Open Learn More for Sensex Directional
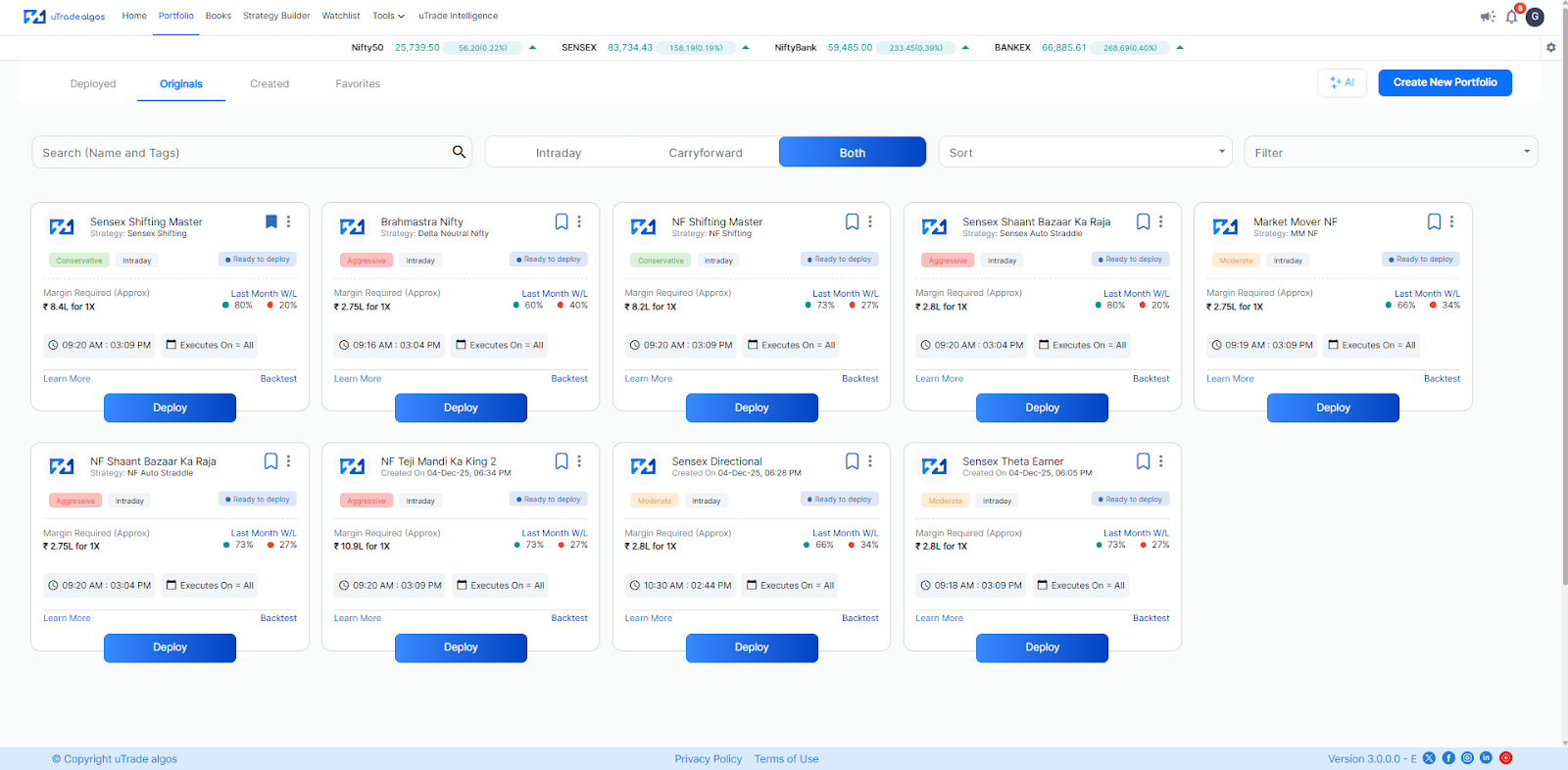 pyautogui.click(x=649, y=618)
